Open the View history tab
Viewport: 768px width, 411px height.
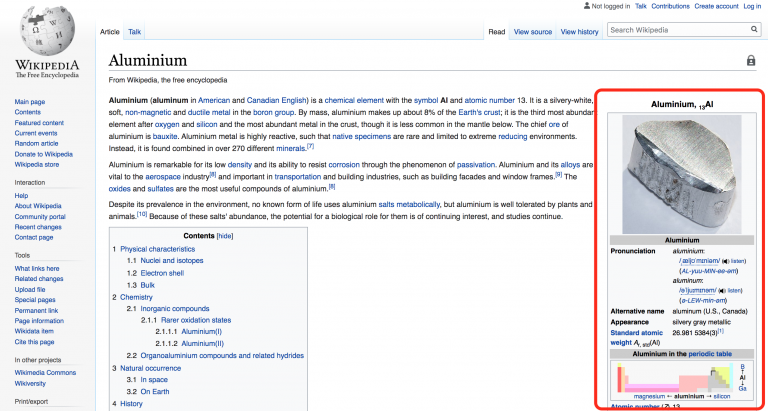pos(579,32)
